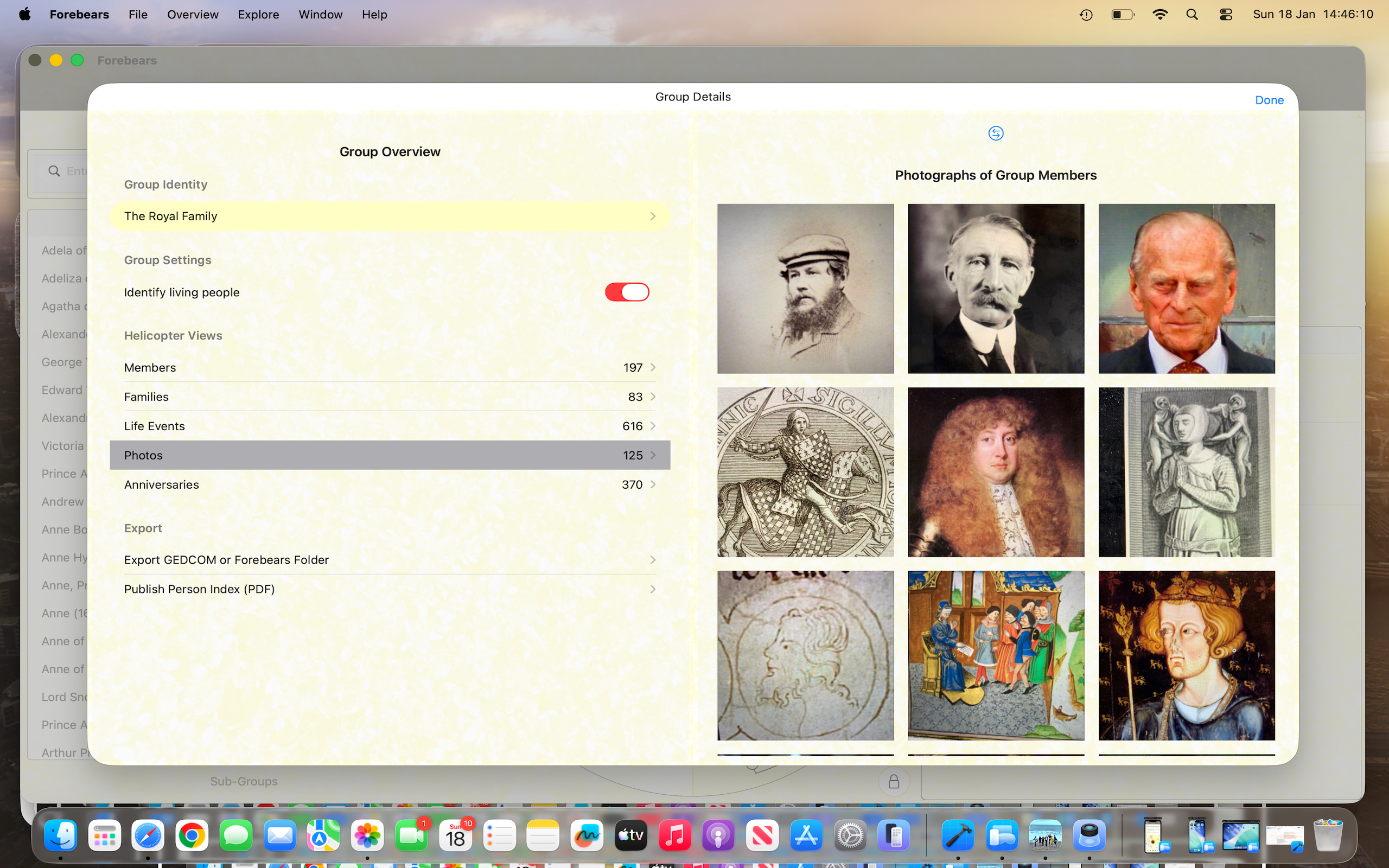The image size is (1389, 868).
Task: Open Photos app from the Dock
Action: tap(367, 835)
